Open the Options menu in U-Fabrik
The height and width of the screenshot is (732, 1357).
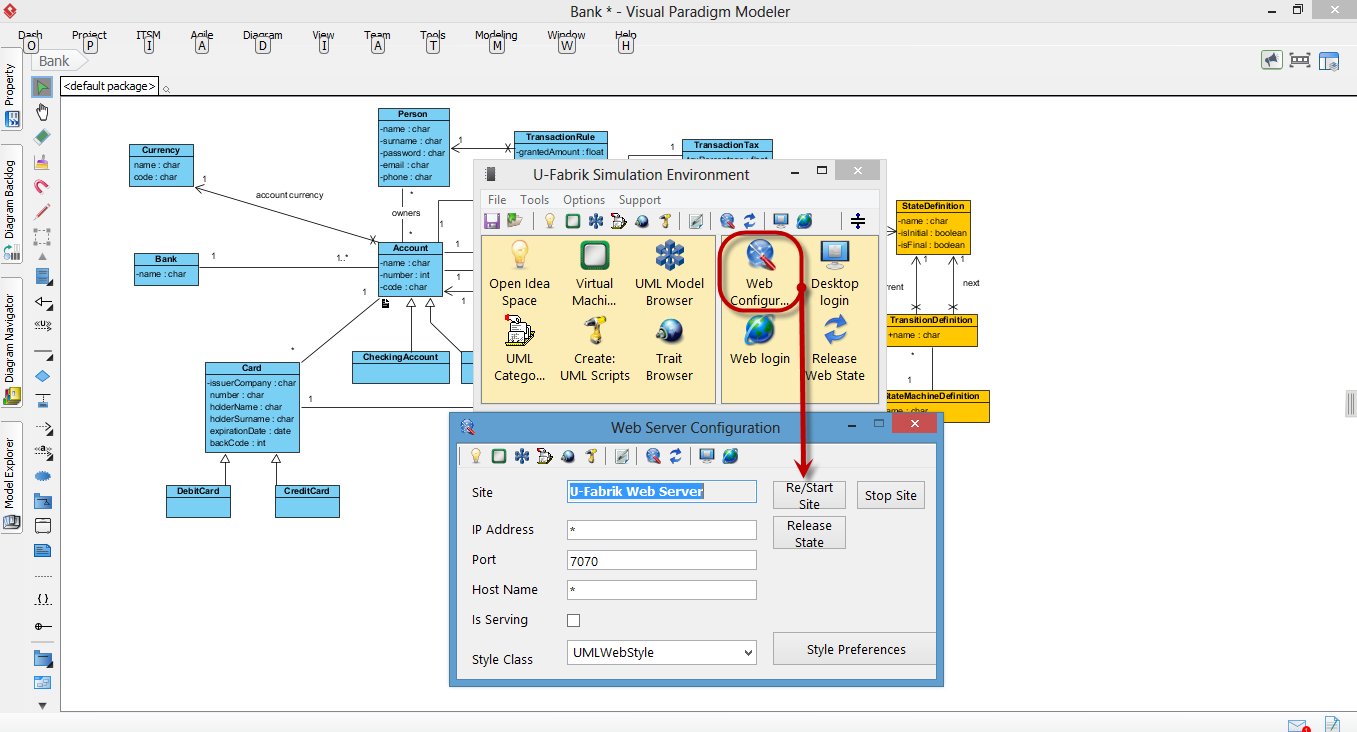(x=584, y=200)
